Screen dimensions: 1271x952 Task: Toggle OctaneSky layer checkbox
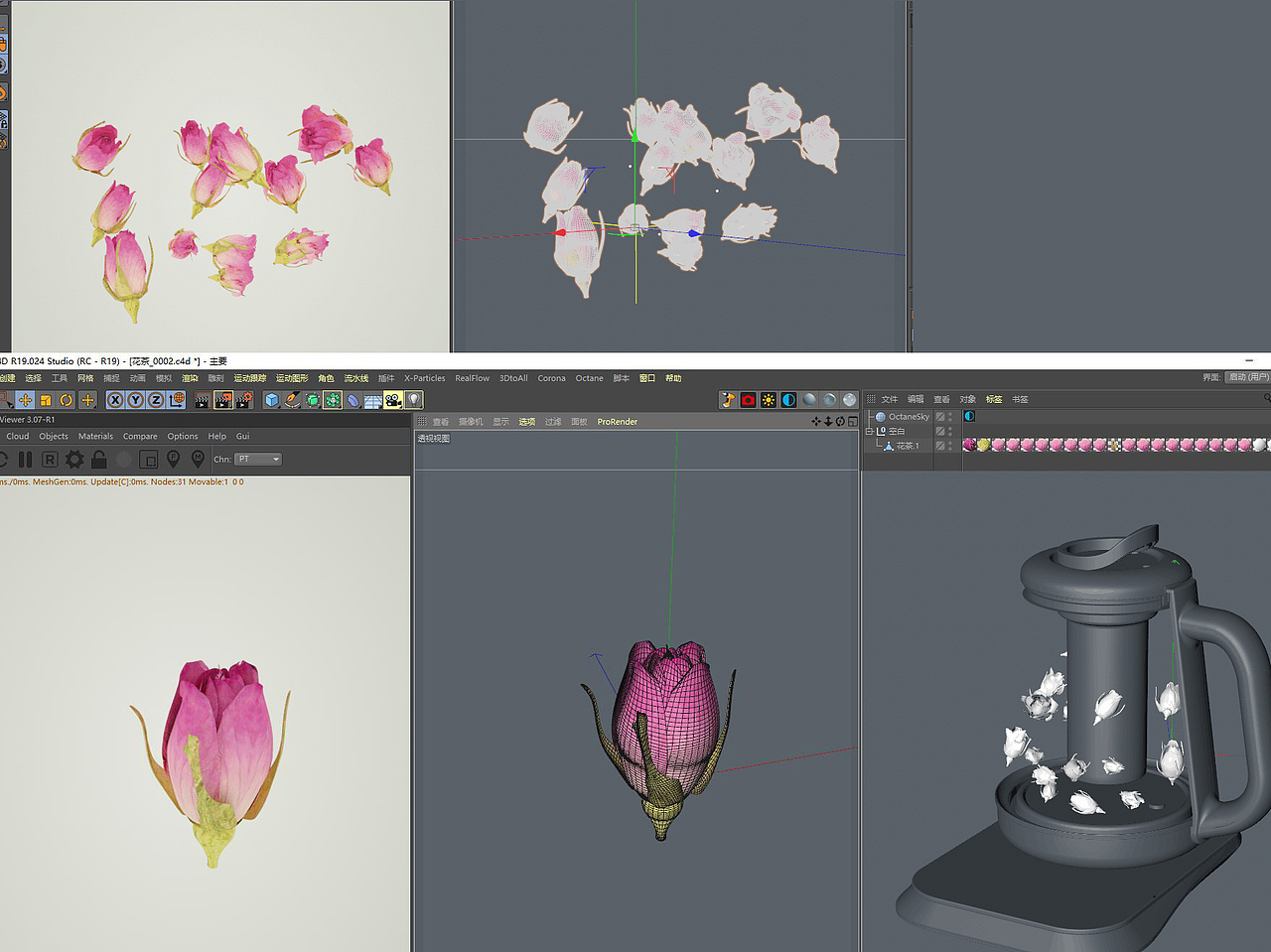pos(940,417)
